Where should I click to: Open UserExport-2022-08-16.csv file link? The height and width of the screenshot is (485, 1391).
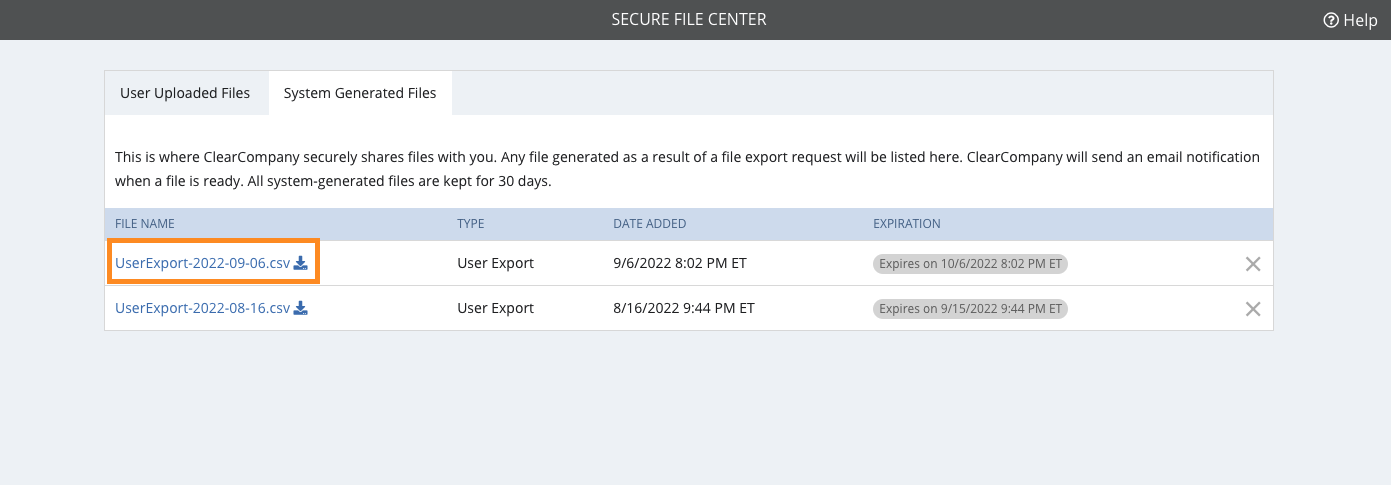pyautogui.click(x=202, y=308)
